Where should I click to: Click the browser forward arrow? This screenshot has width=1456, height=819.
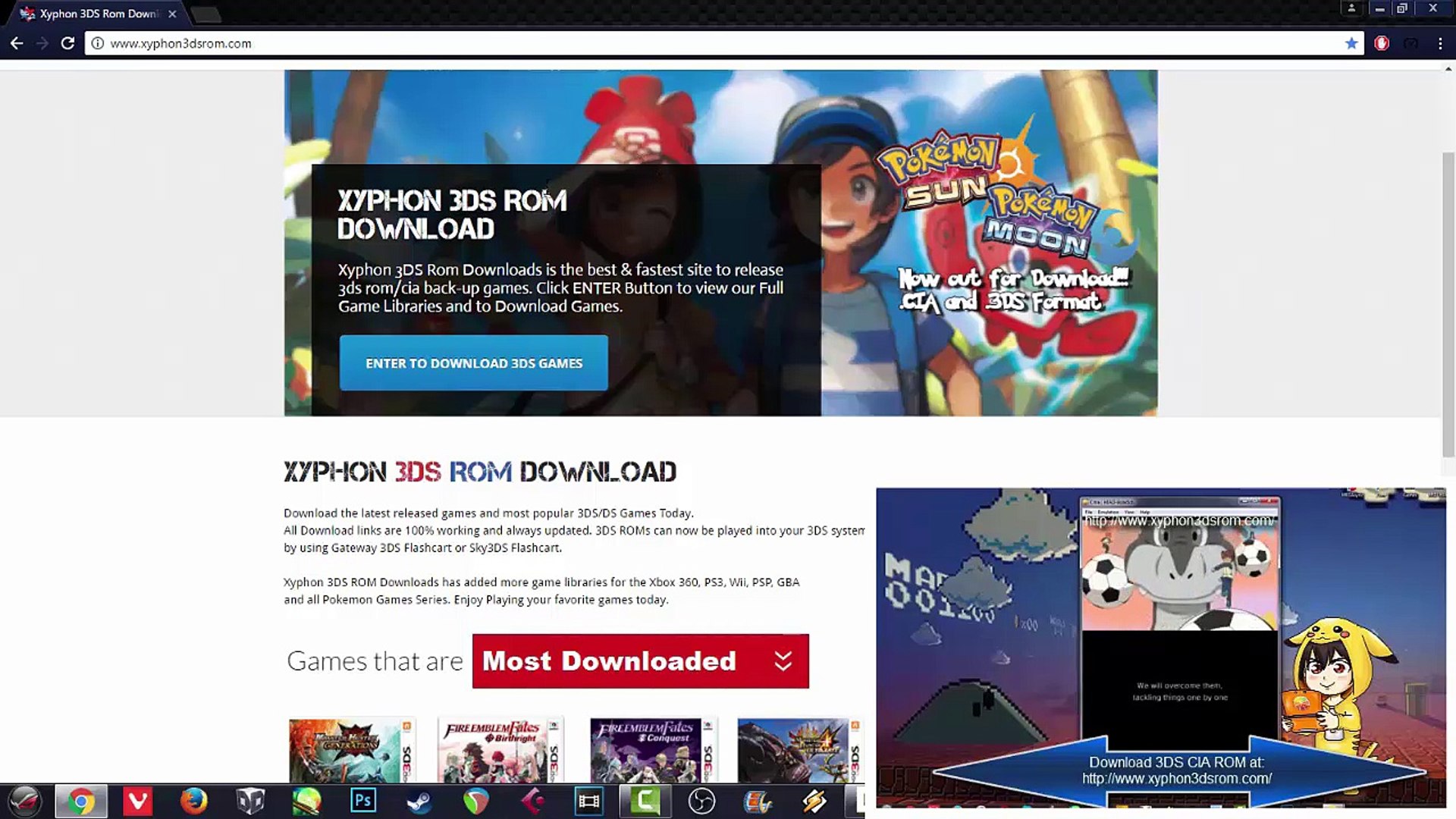(42, 43)
